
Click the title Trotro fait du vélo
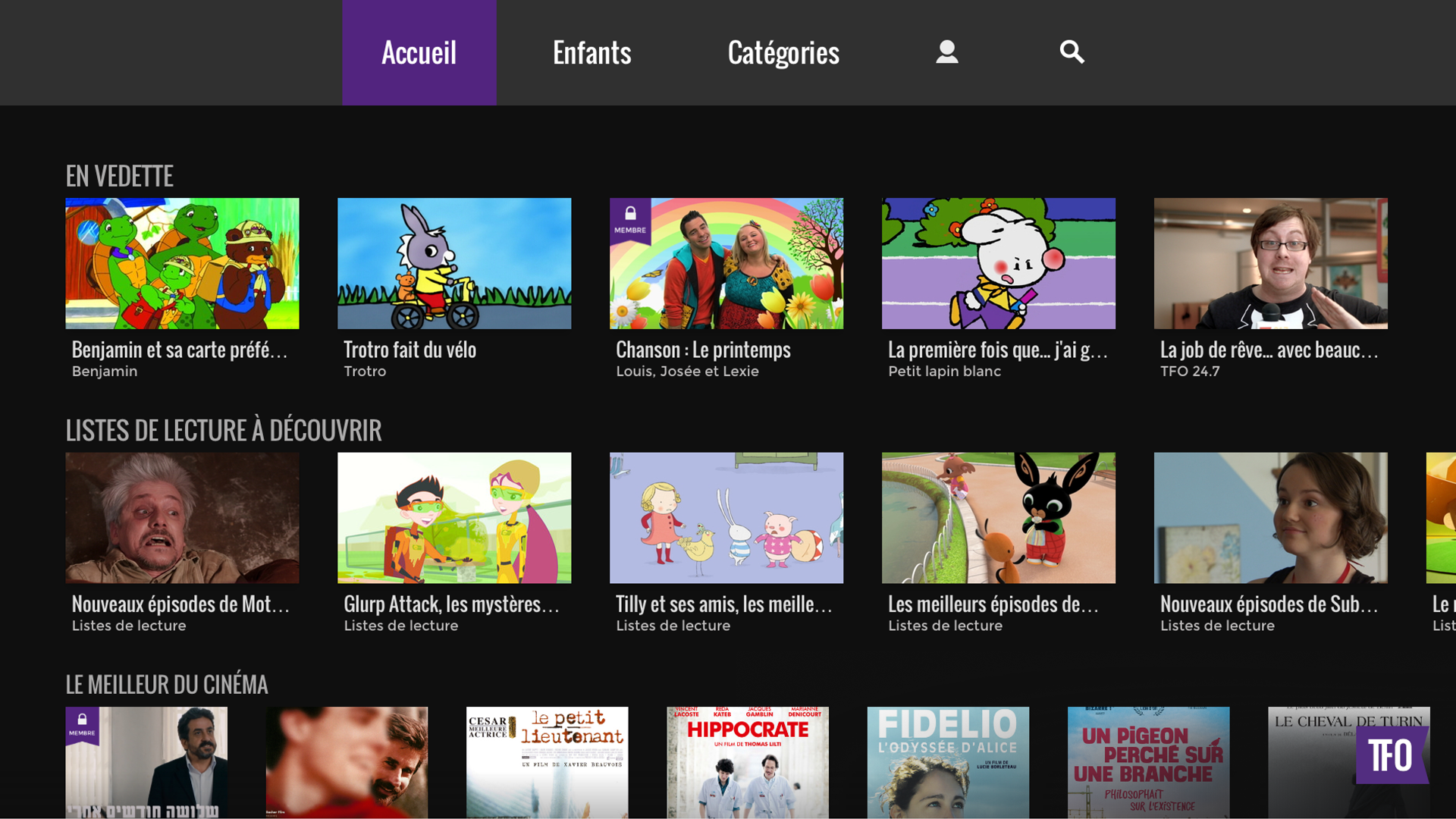pos(410,350)
